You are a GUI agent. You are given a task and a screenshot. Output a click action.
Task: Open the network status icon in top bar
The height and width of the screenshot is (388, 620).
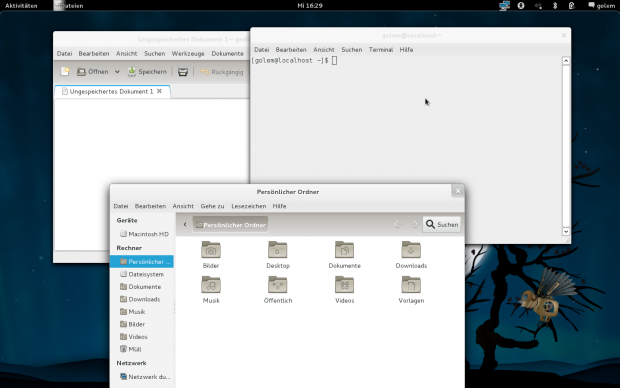[504, 6]
